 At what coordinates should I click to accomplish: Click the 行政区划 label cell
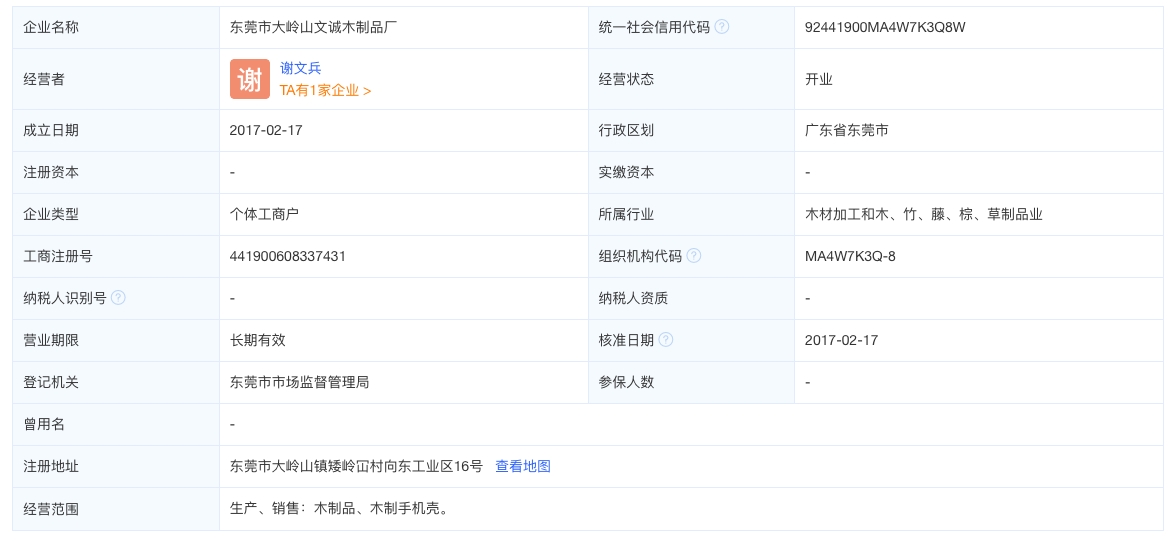tap(692, 130)
